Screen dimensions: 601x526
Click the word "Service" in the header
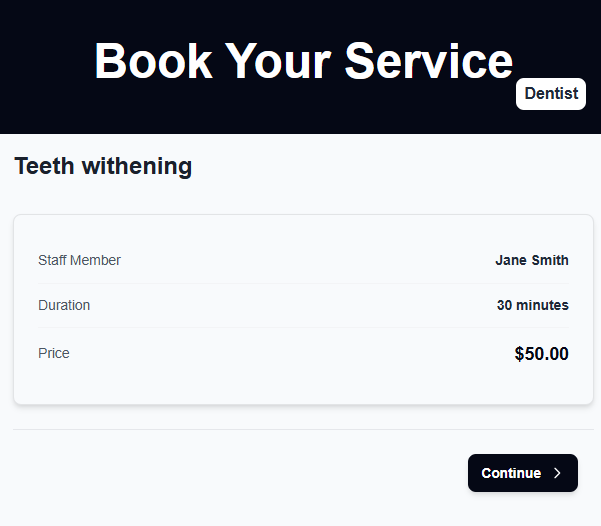pyautogui.click(x=428, y=60)
